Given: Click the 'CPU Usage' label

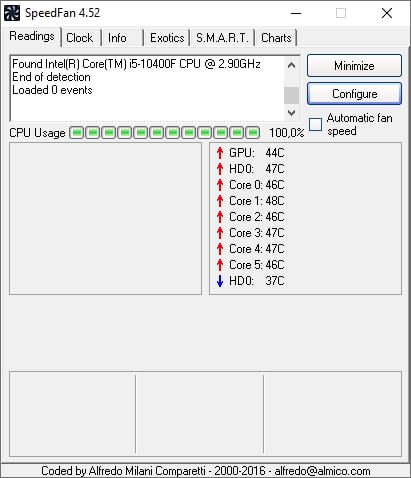Looking at the screenshot, I should coord(37,133).
